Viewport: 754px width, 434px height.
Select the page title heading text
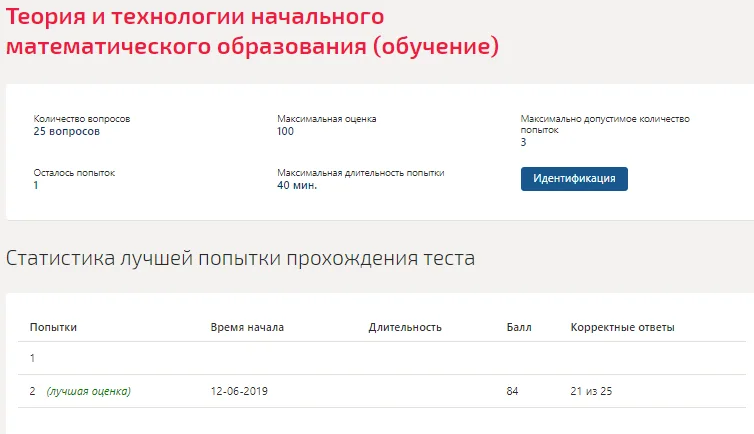click(x=252, y=31)
